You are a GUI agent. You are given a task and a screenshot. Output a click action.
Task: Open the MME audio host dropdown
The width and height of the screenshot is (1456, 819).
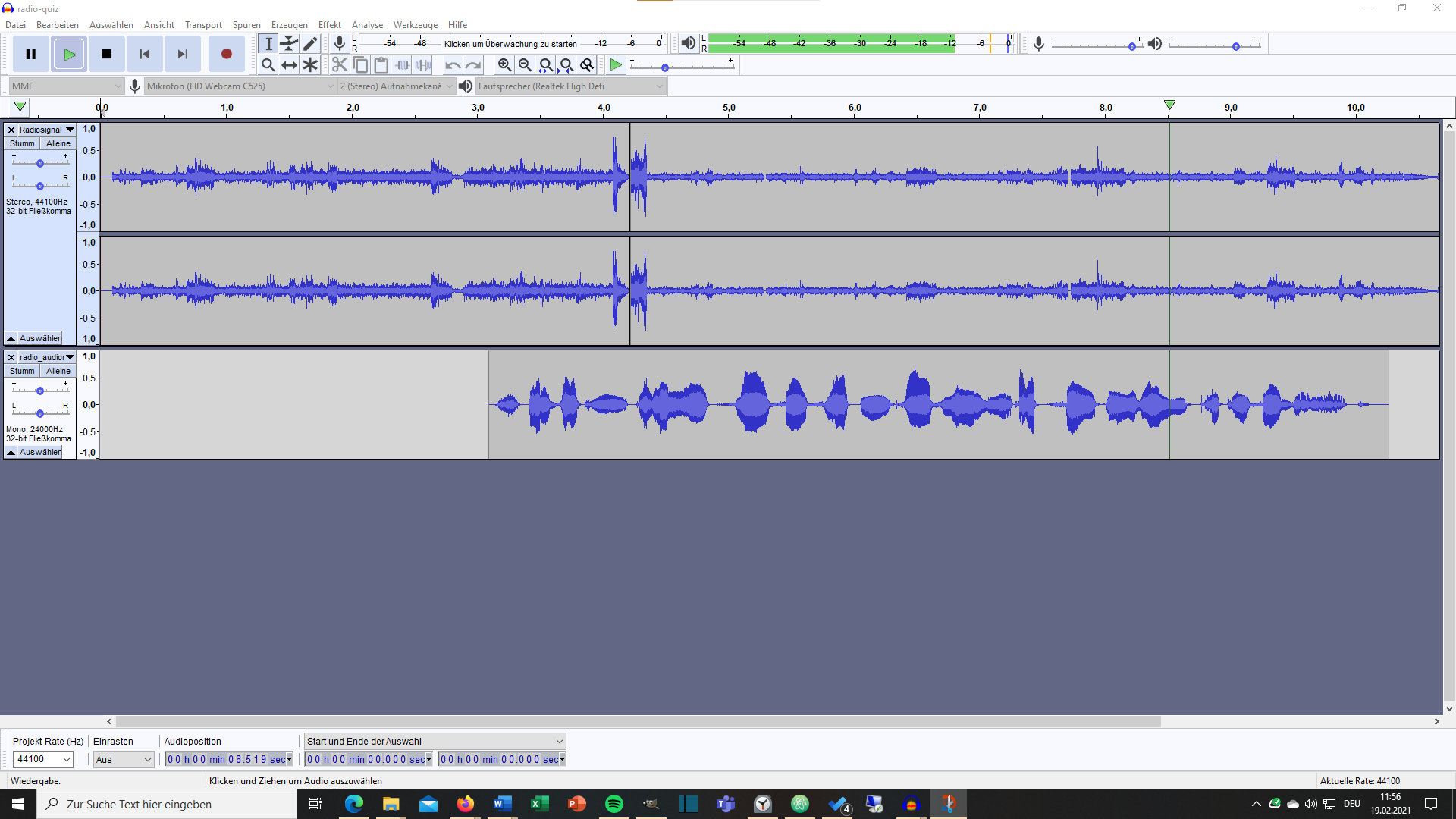[67, 86]
